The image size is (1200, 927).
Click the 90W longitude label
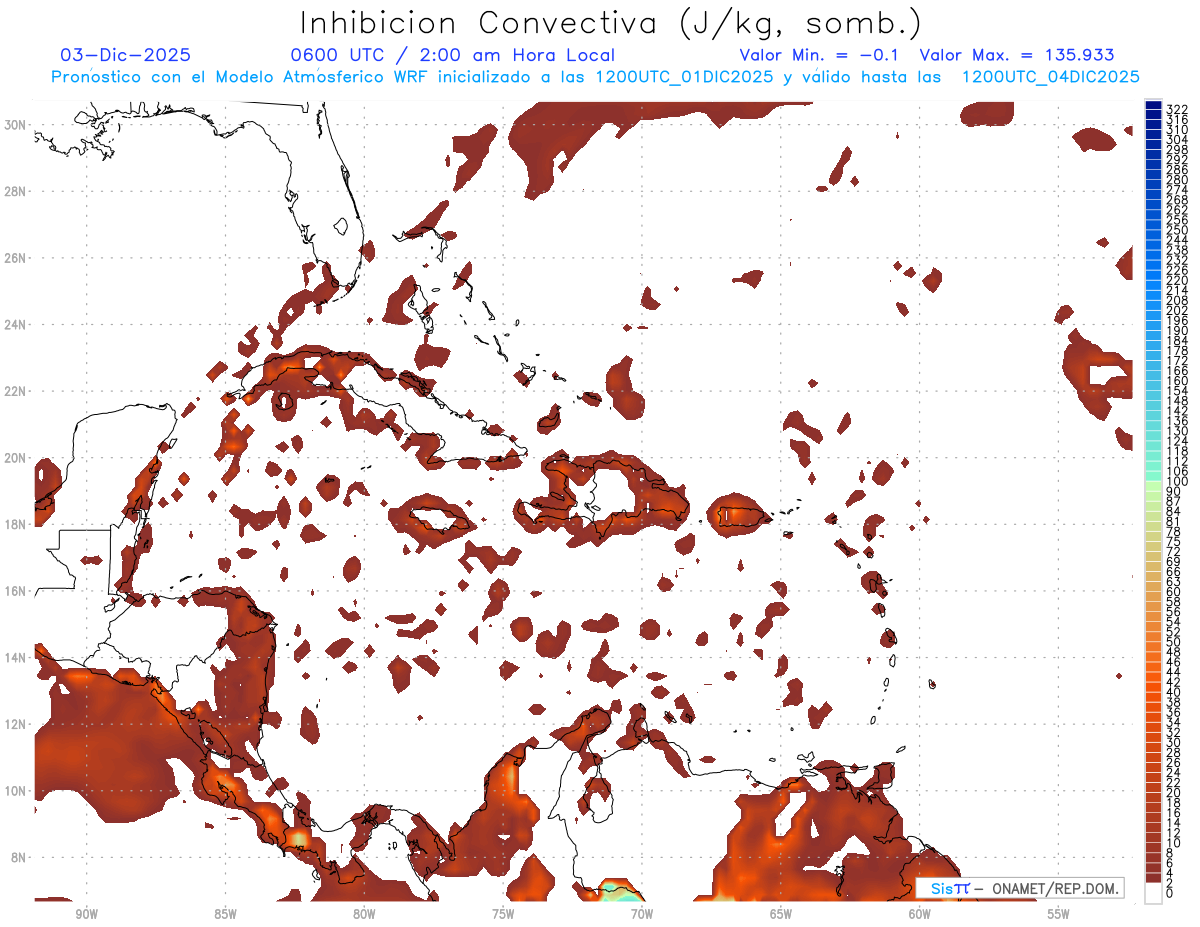(86, 914)
